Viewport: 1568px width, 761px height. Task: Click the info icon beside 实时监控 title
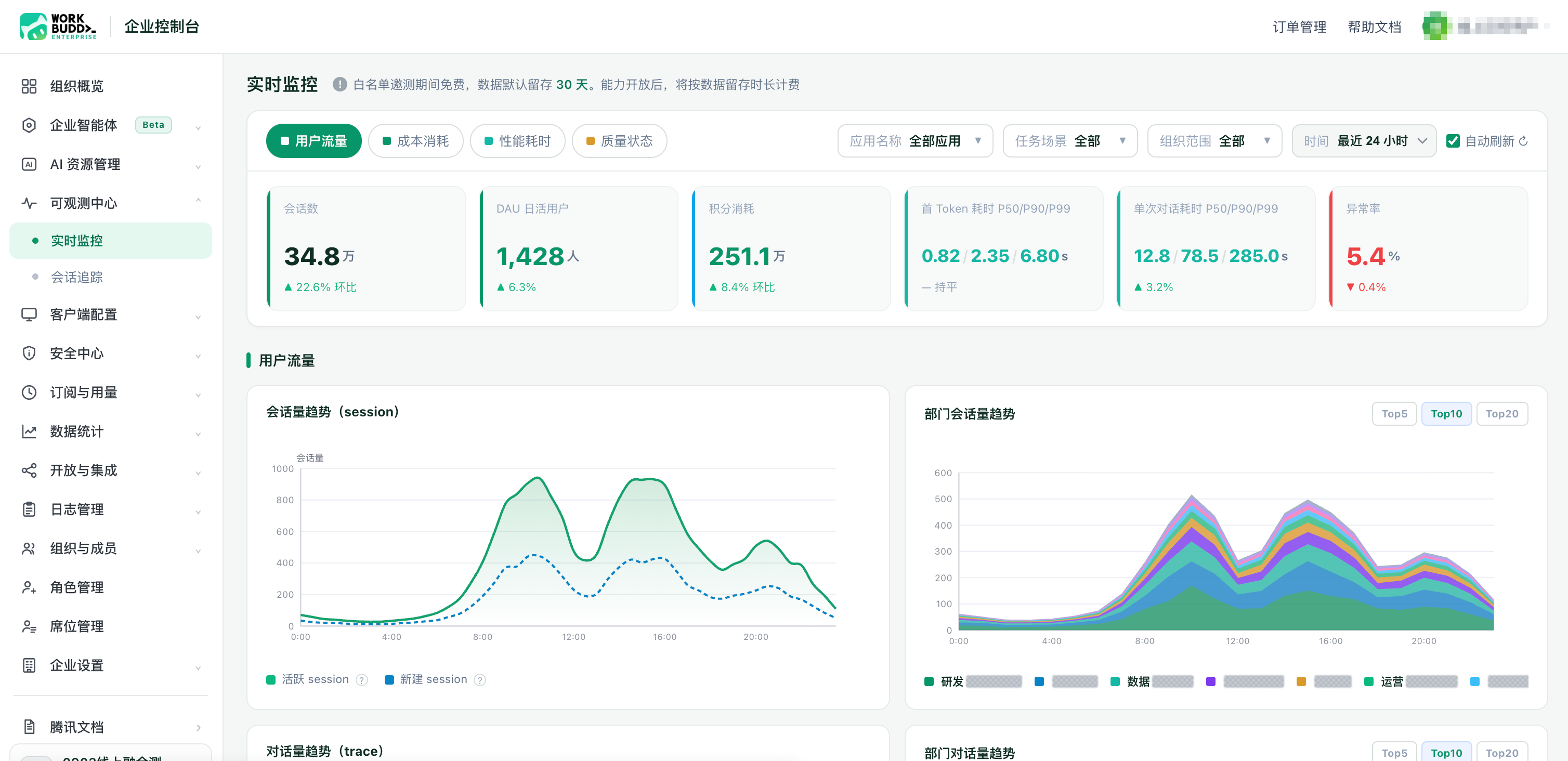(x=339, y=85)
